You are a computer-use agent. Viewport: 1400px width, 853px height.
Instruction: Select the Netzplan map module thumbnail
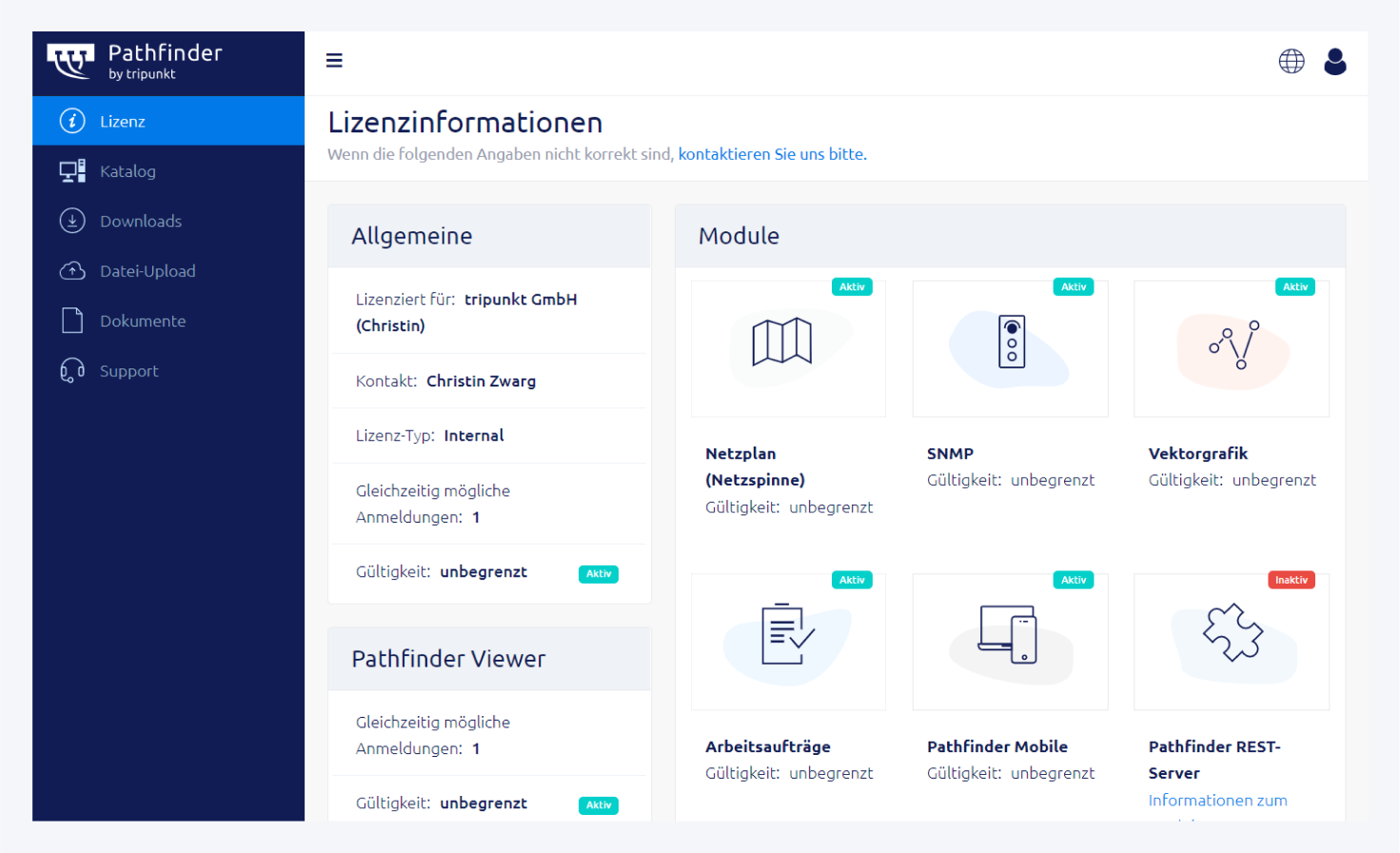point(787,348)
